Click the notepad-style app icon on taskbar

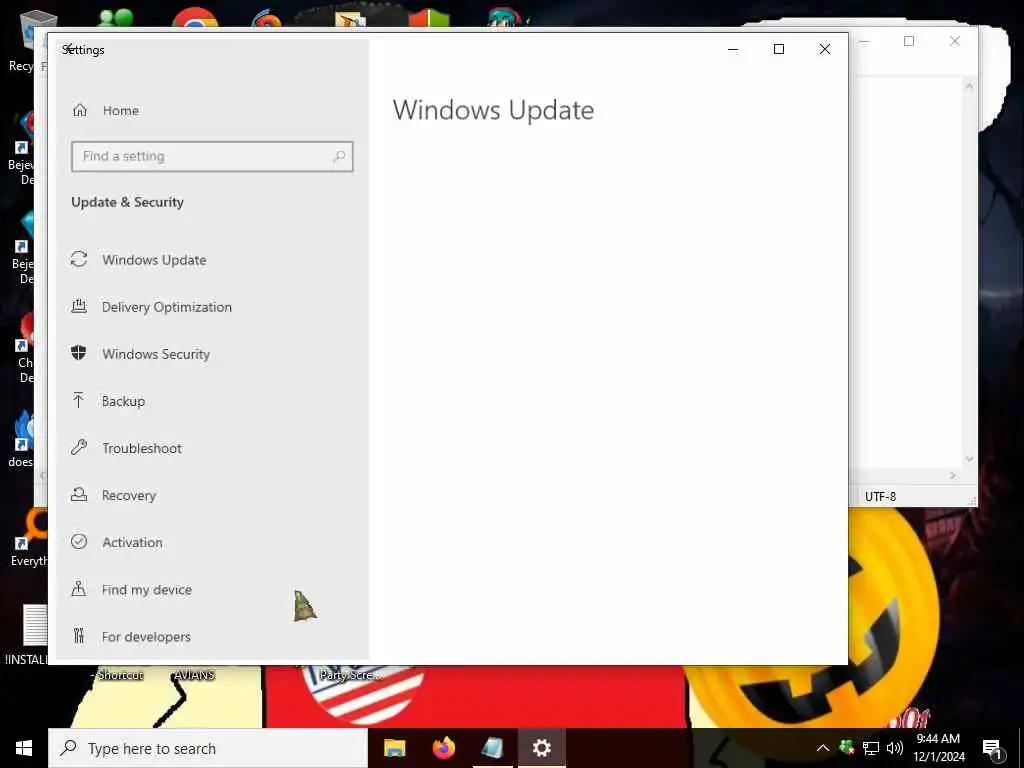tap(492, 748)
